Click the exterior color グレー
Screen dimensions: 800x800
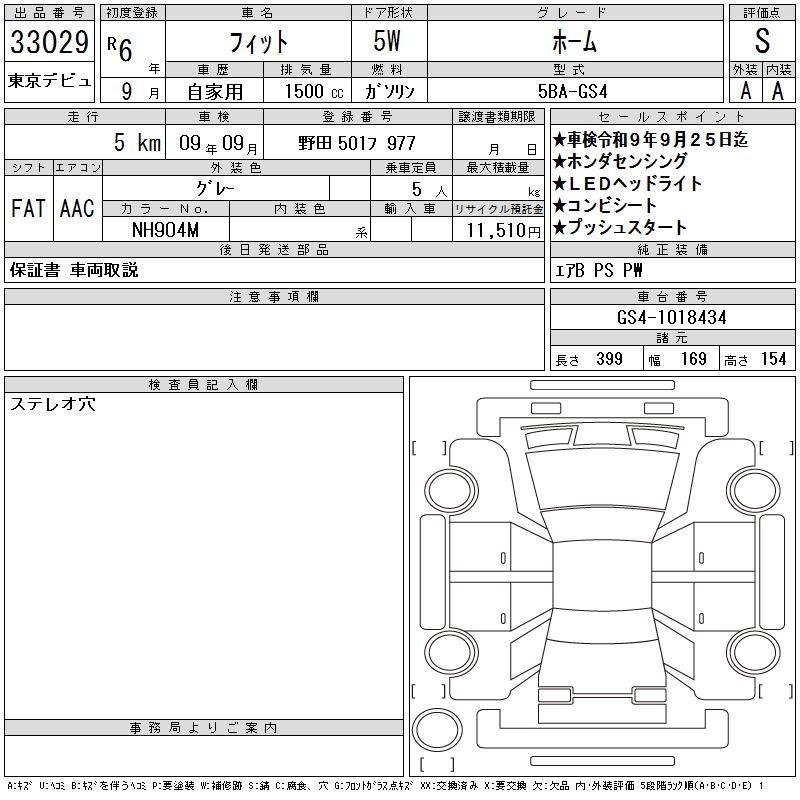[215, 189]
